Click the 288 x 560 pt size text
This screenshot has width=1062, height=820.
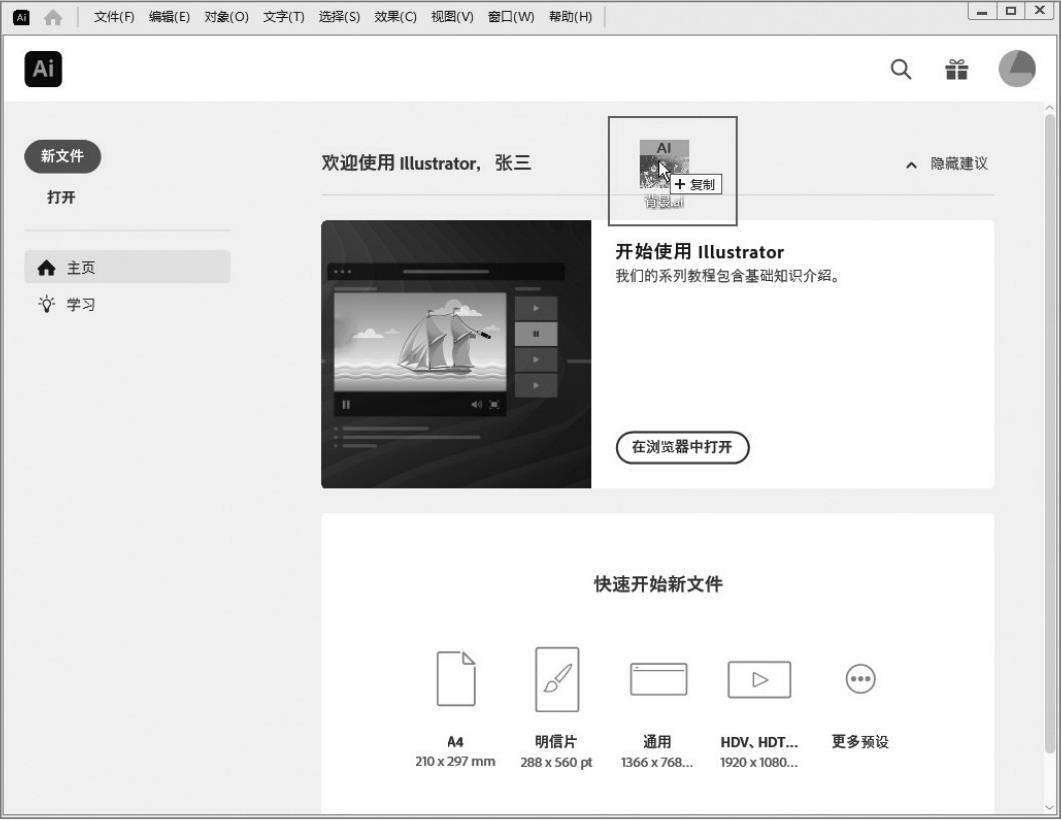(556, 762)
